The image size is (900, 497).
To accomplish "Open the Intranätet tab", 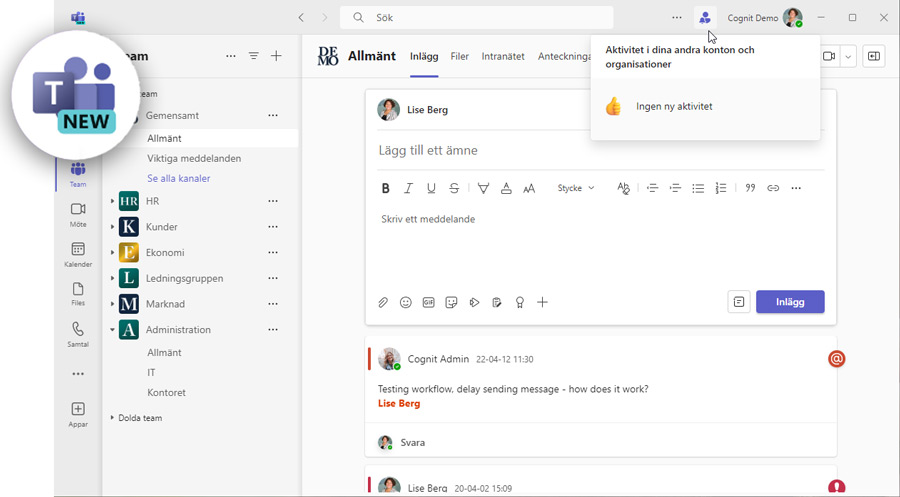I will pyautogui.click(x=503, y=57).
